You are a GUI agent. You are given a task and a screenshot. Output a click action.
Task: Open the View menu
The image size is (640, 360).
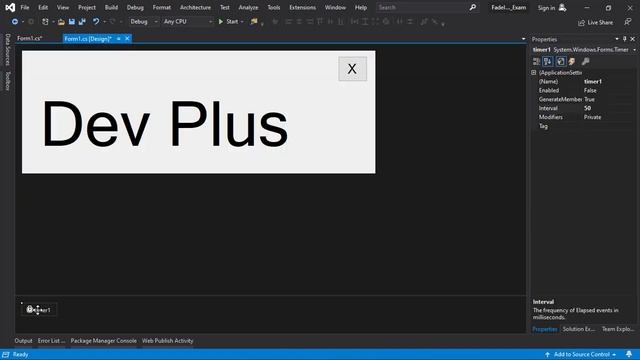point(63,7)
